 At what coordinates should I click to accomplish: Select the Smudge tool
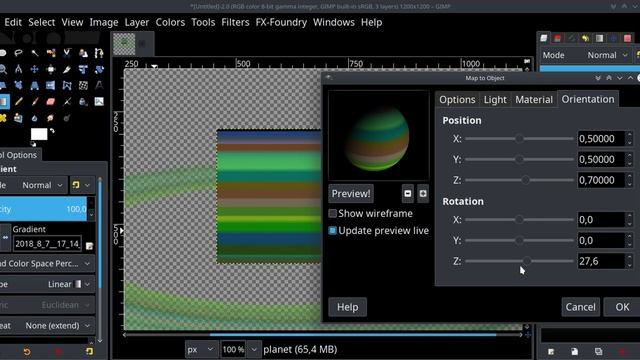(51, 118)
